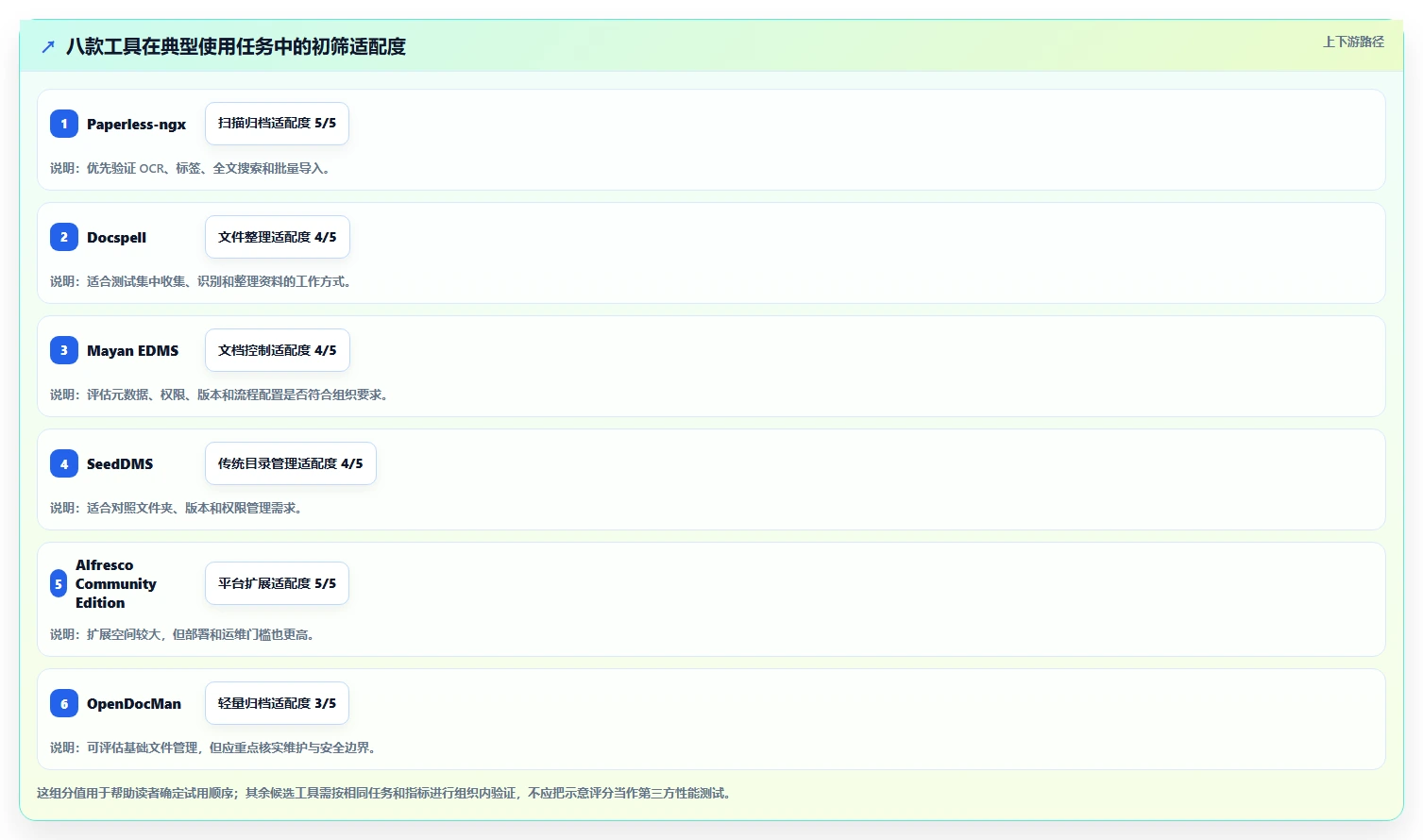Screen dimensions: 1423x840
Task: Click the SeedDMS tool name
Action: click(120, 463)
